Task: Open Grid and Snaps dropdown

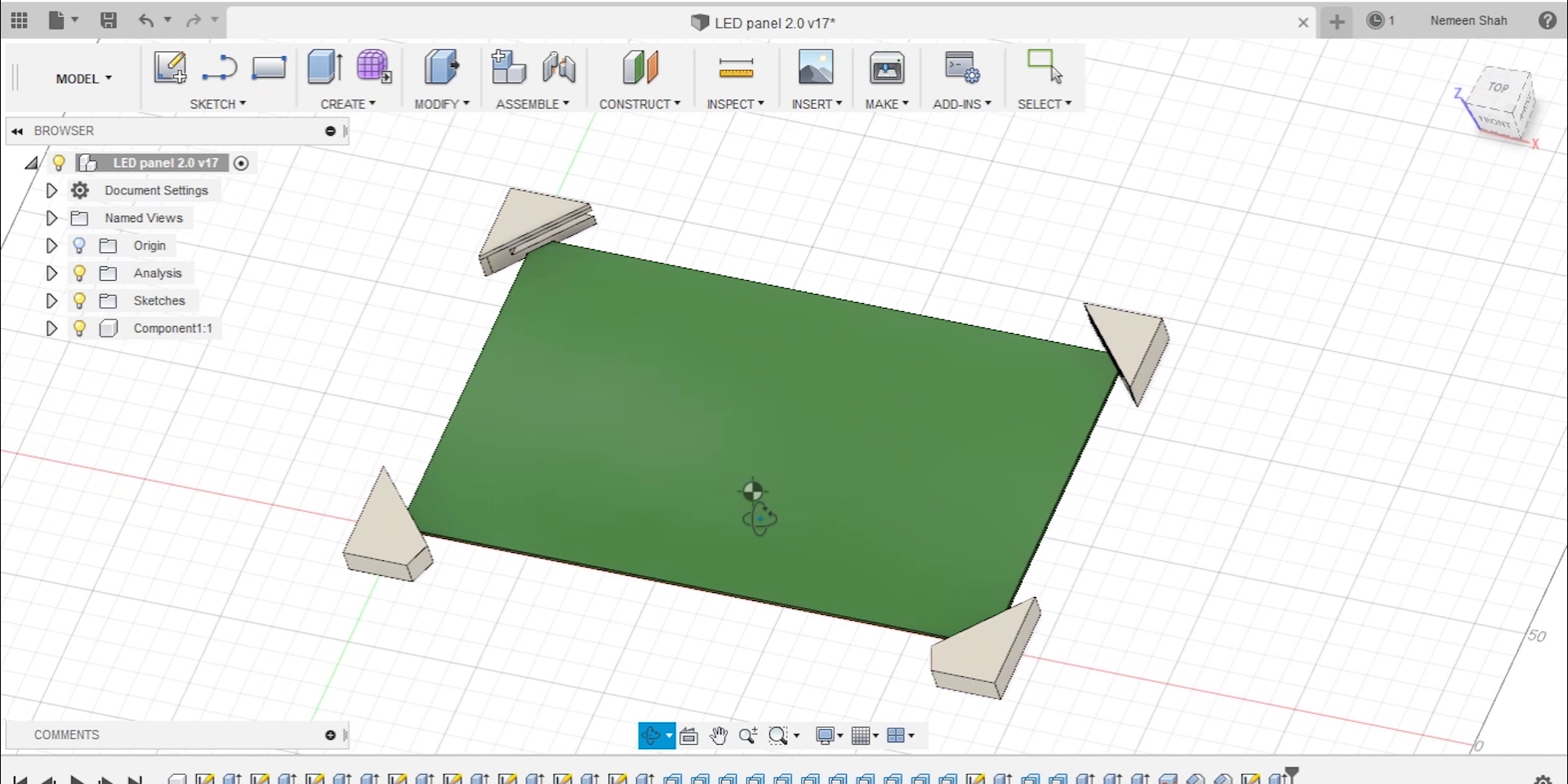Action: (x=864, y=736)
